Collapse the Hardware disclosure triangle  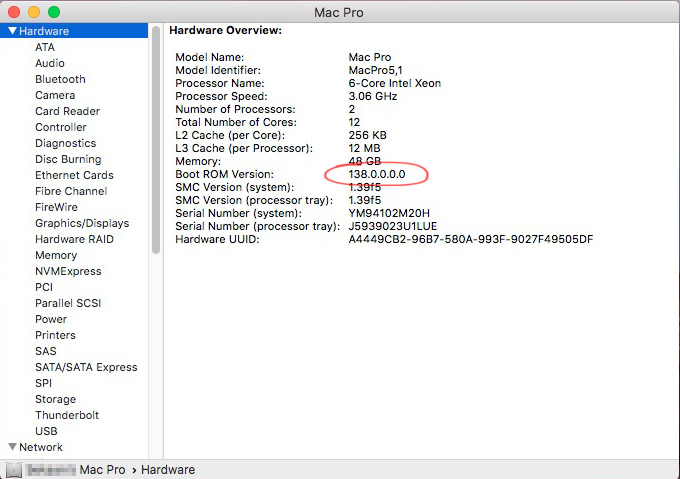point(13,31)
